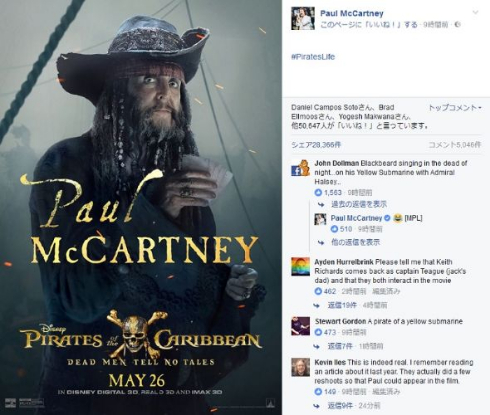Expand 過去の返信を表示 previous replies
Screen dimensions: 490x415
(359, 204)
